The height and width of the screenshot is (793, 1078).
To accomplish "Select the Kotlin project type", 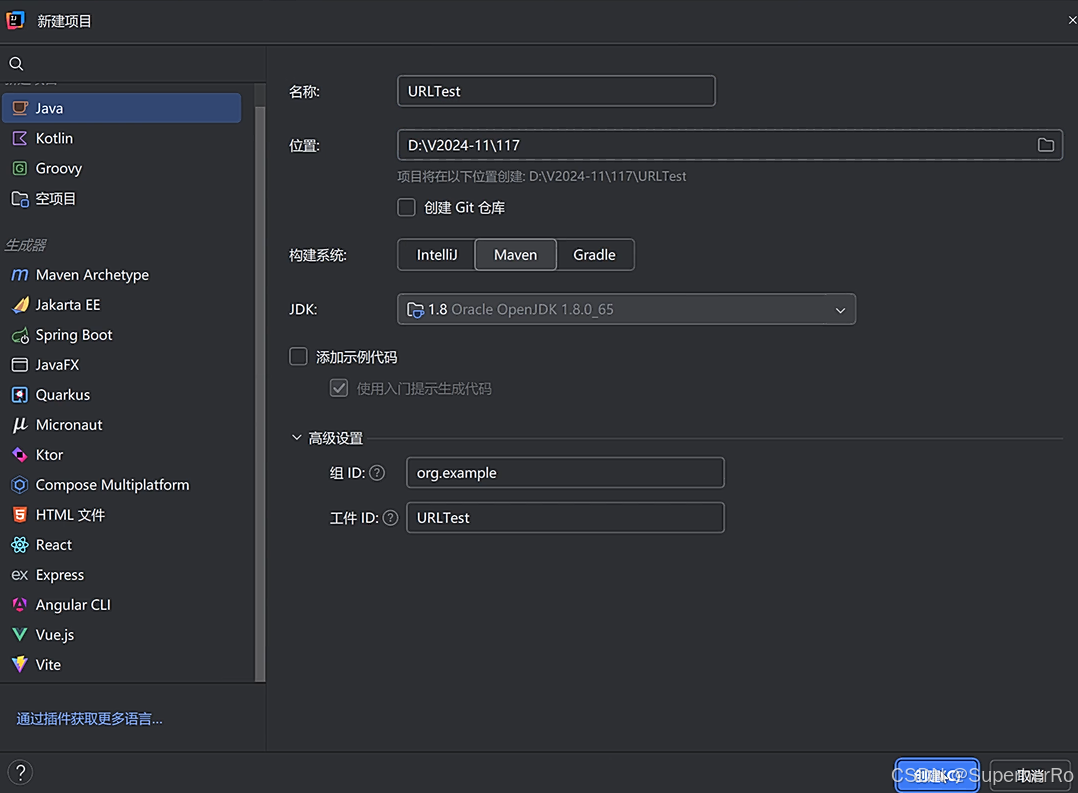I will (x=122, y=138).
